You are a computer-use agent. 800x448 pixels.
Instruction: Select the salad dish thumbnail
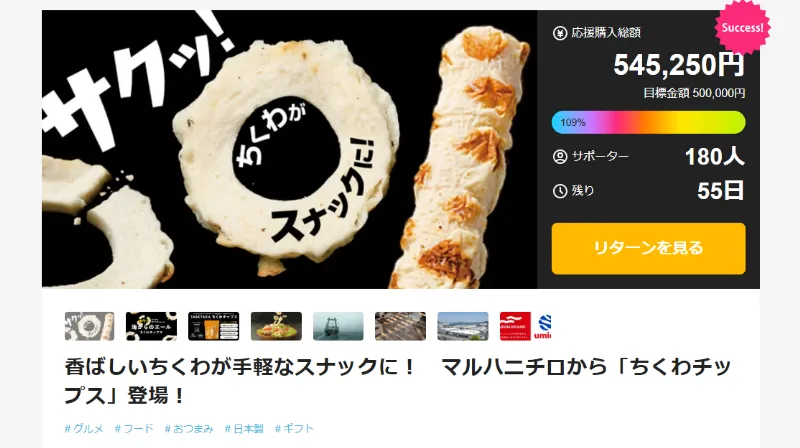[x=276, y=326]
